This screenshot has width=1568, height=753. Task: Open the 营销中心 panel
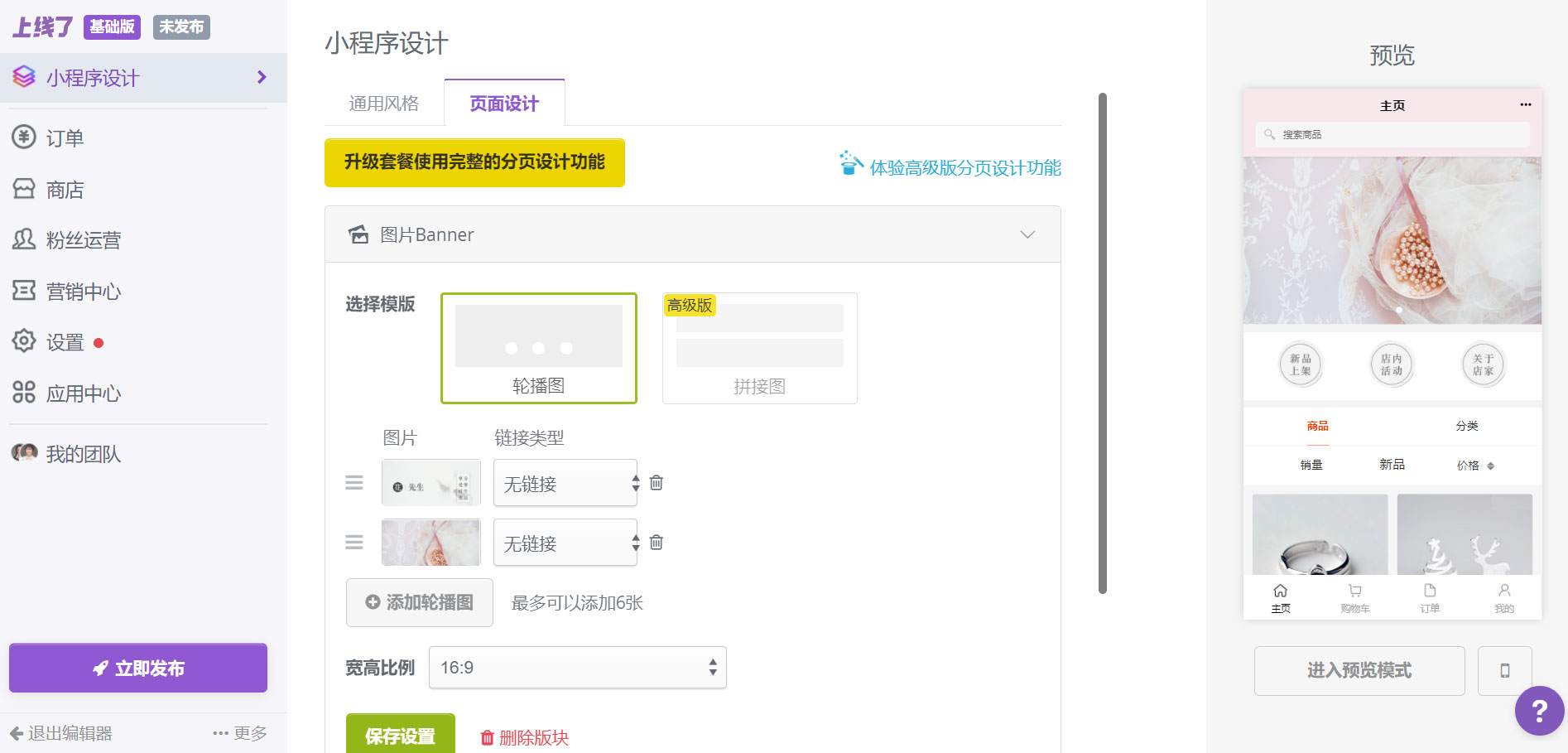[84, 291]
